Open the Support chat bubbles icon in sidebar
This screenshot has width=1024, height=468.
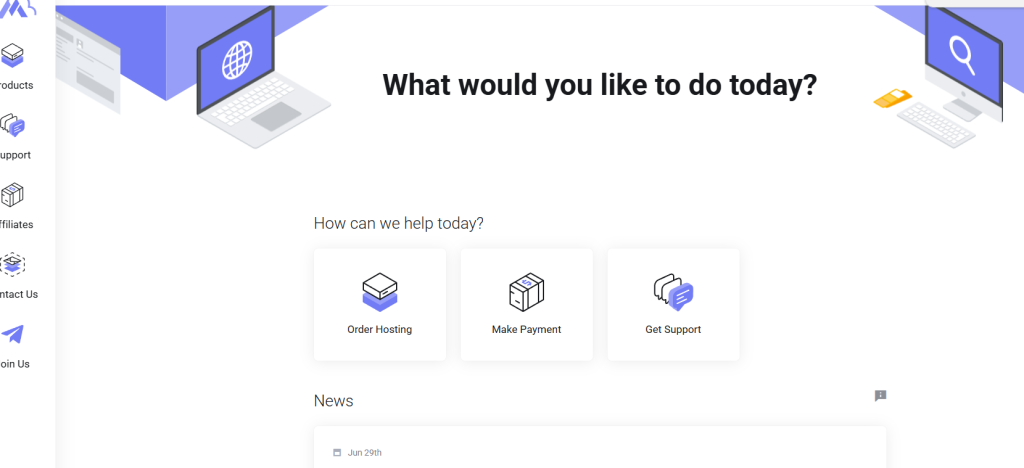(12, 125)
